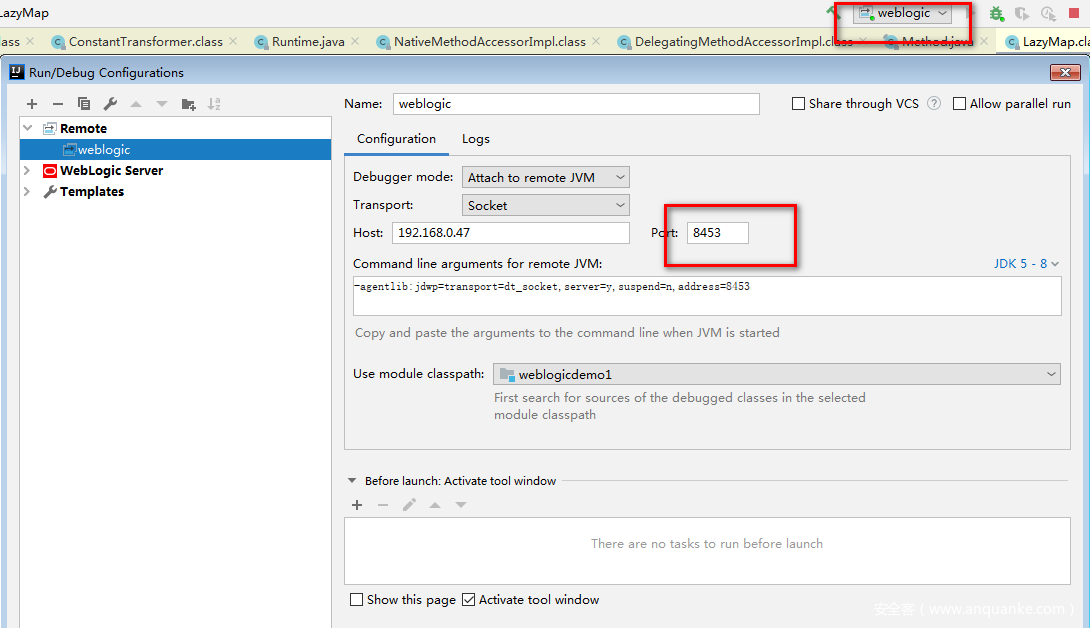Click help icon beside Share through VCS
Viewport: 1090px width, 628px height.
[x=934, y=103]
